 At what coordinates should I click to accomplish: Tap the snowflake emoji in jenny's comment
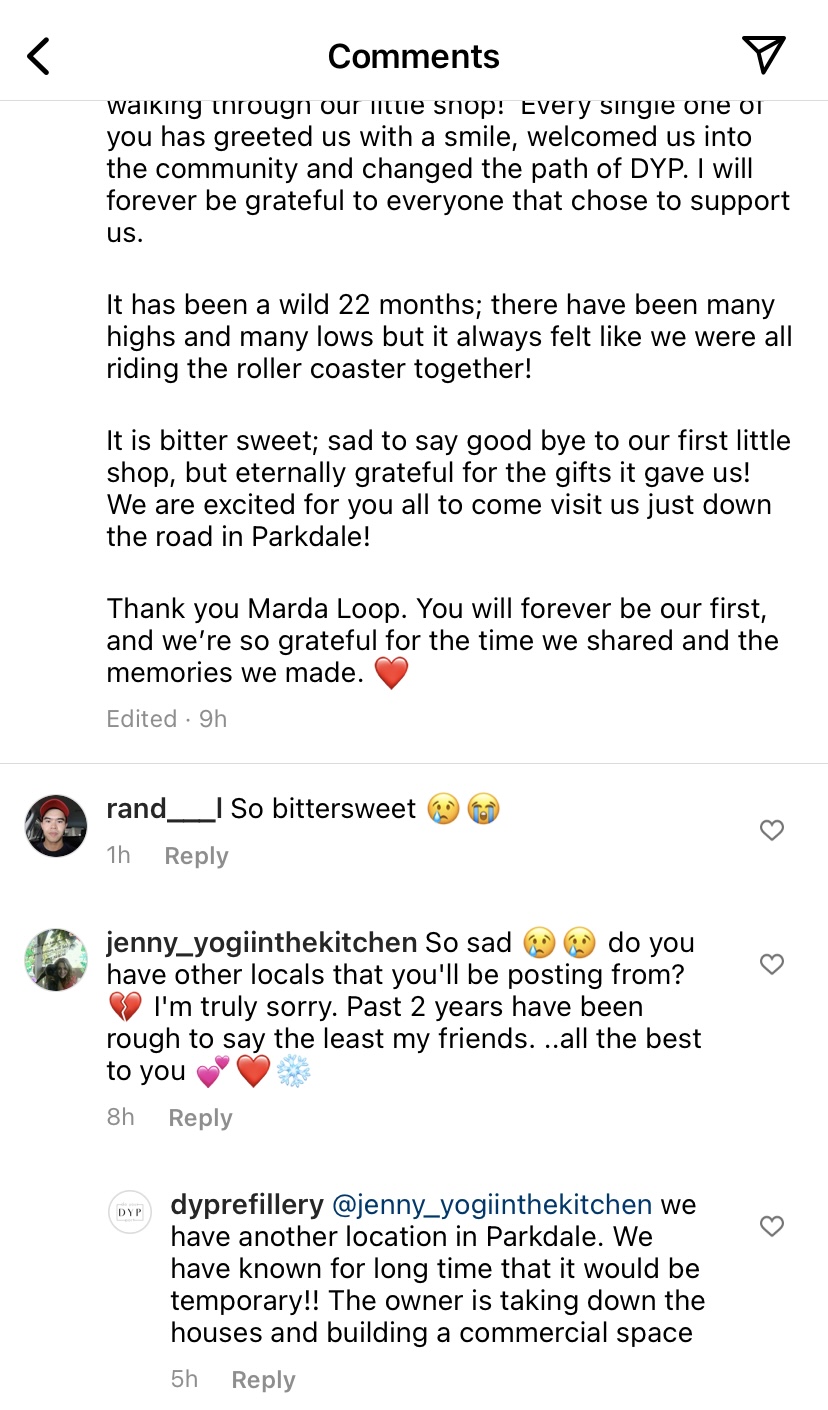click(x=293, y=1072)
